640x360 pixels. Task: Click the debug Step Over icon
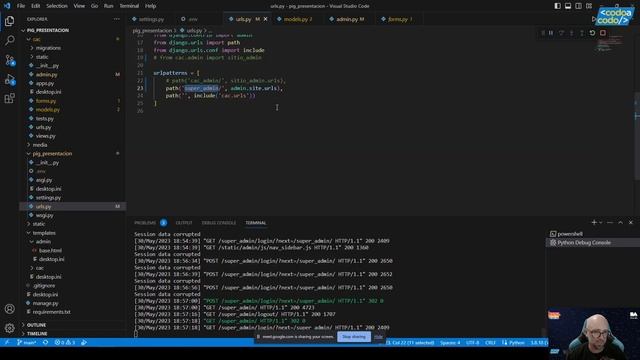561,33
